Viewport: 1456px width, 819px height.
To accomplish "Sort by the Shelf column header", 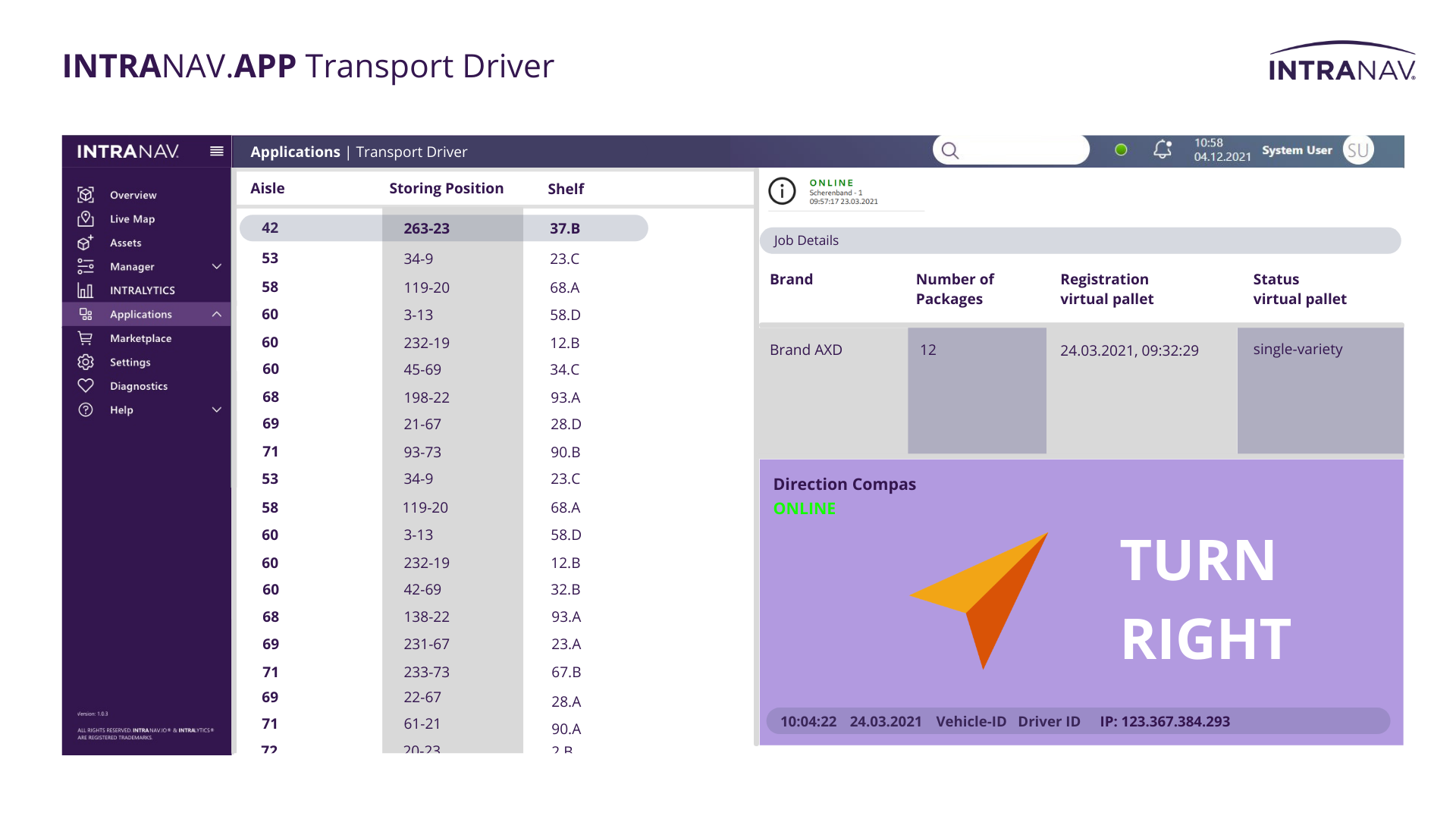I will click(x=566, y=189).
